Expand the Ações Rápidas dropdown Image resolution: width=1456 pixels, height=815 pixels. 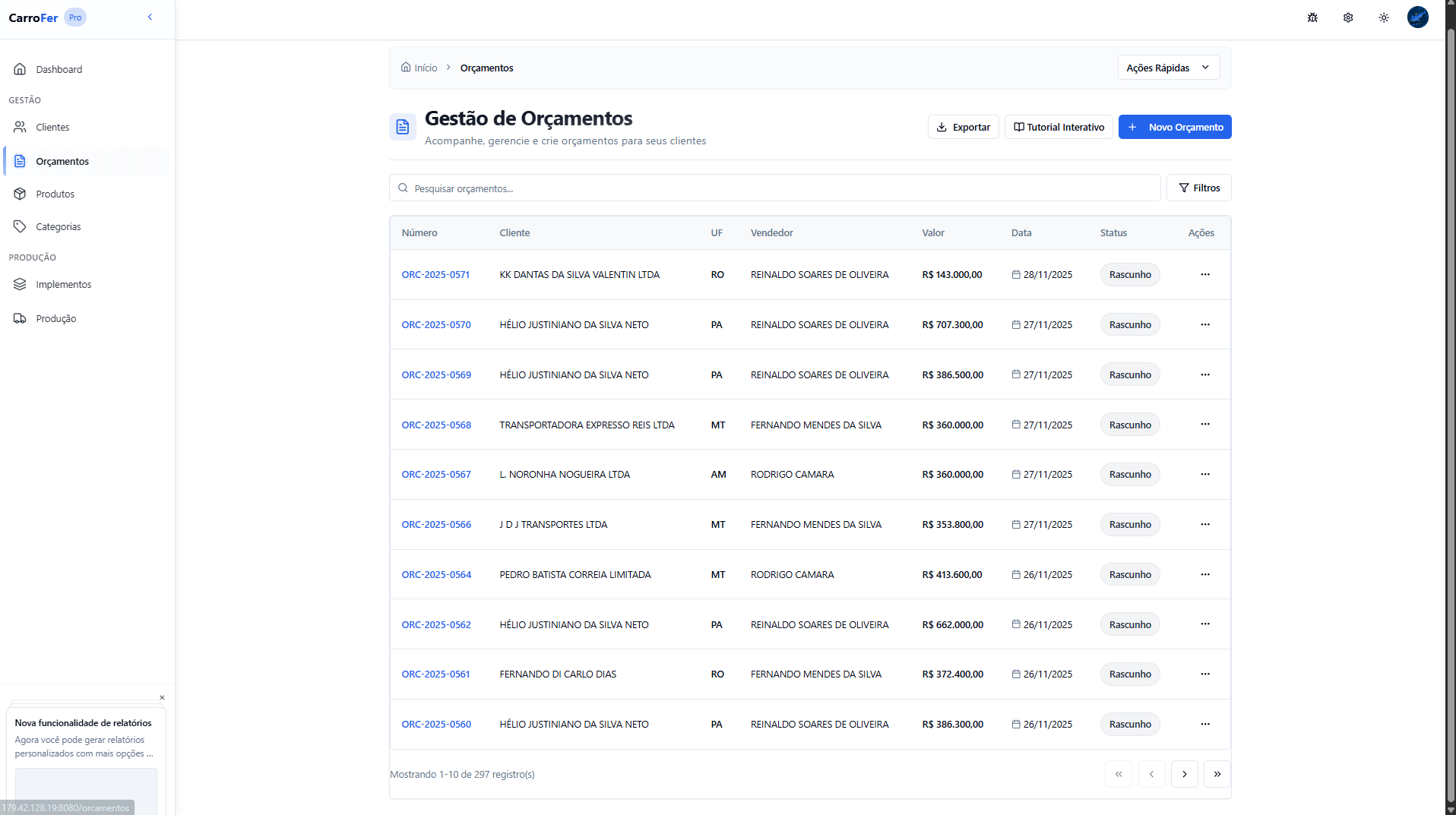(1168, 68)
